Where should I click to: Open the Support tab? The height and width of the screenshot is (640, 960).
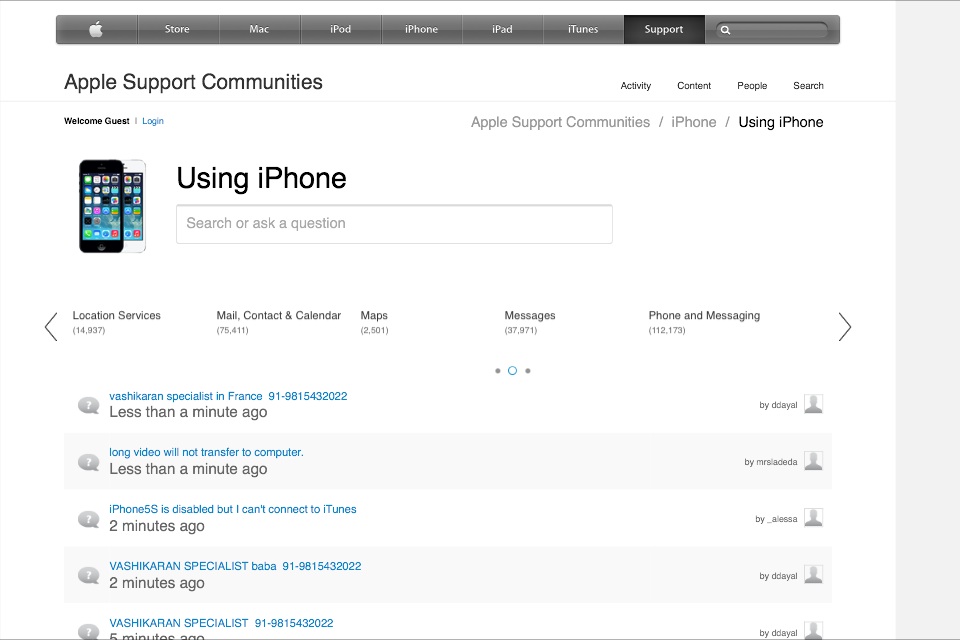point(664,29)
